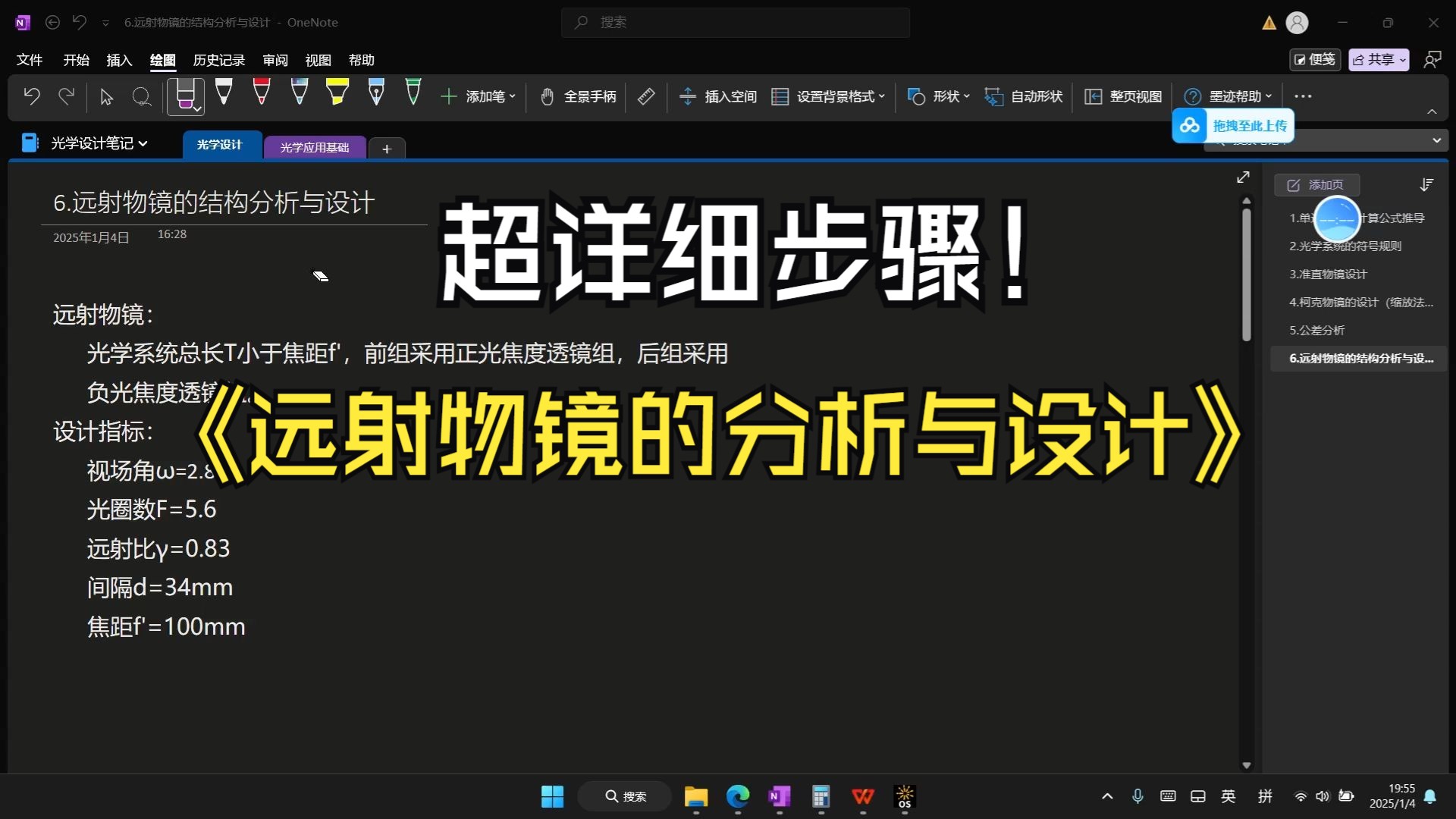Toggle the ruler tool
The image size is (1456, 819).
(x=645, y=96)
